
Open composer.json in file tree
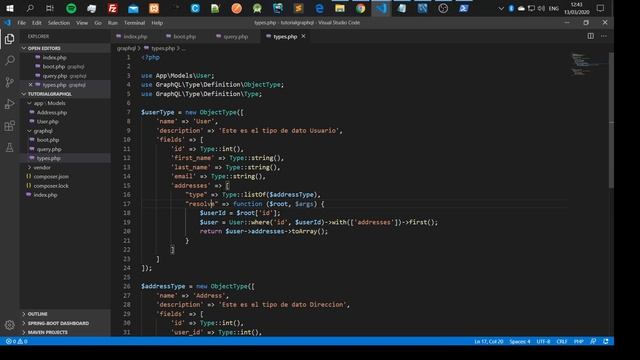point(51,177)
